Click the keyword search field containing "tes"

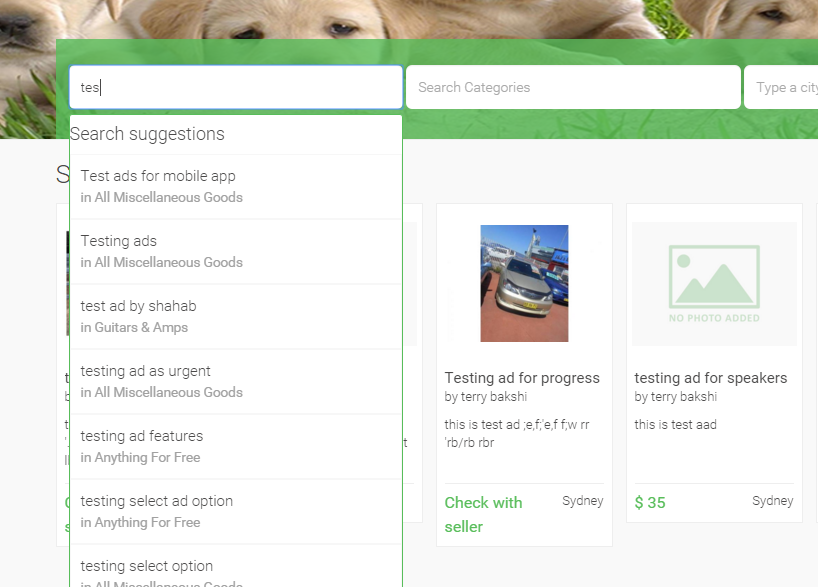click(x=235, y=87)
